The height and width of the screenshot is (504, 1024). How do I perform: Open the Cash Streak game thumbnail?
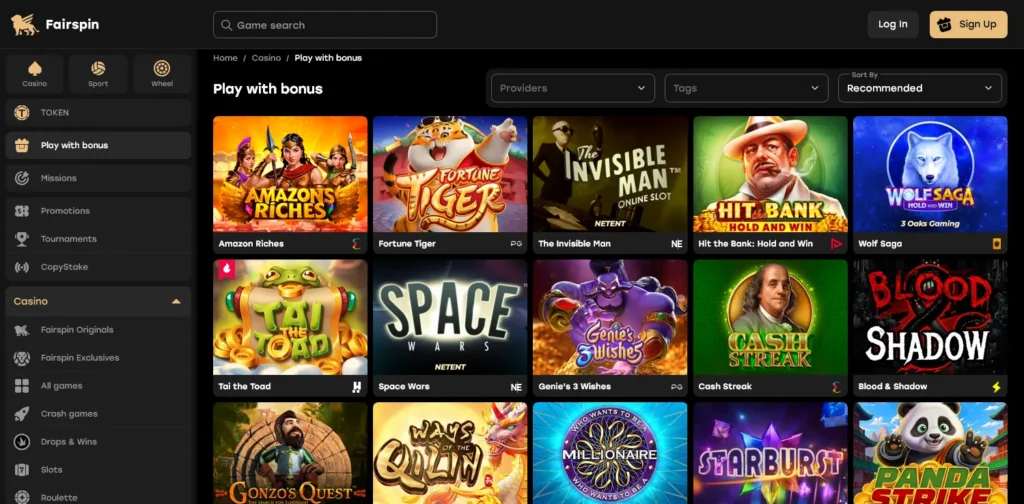[x=770, y=317]
